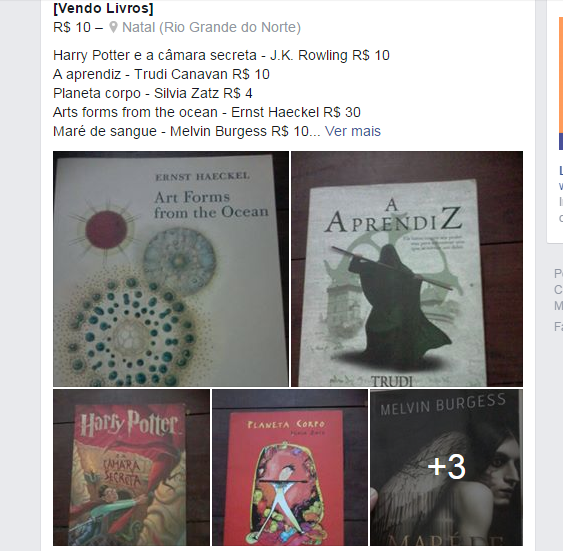The height and width of the screenshot is (551, 563).
Task: Click the R$ 10 listing price
Action: pyautogui.click(x=72, y=27)
